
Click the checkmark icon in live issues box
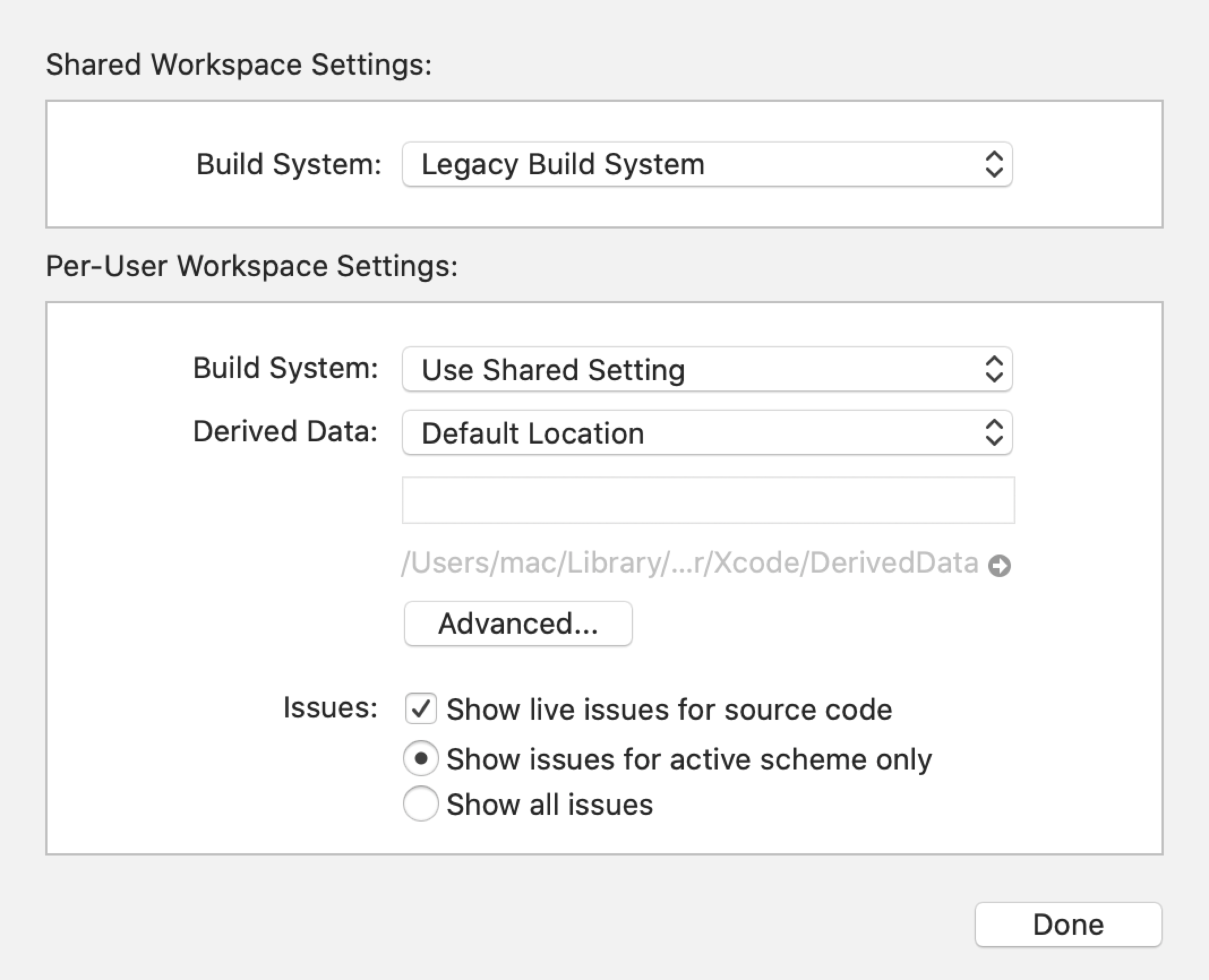(421, 709)
